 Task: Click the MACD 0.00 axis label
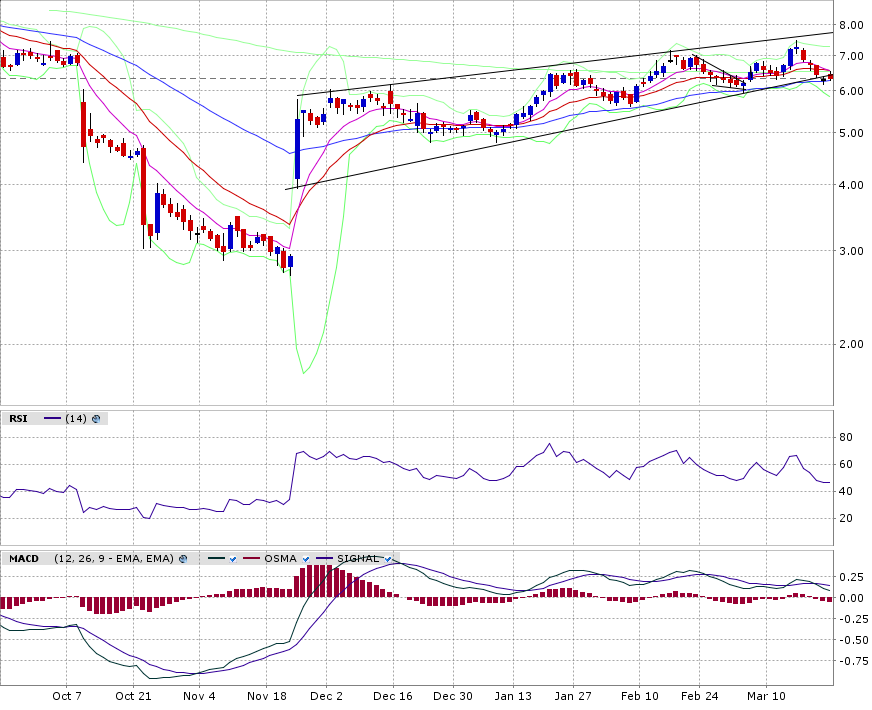click(x=851, y=598)
